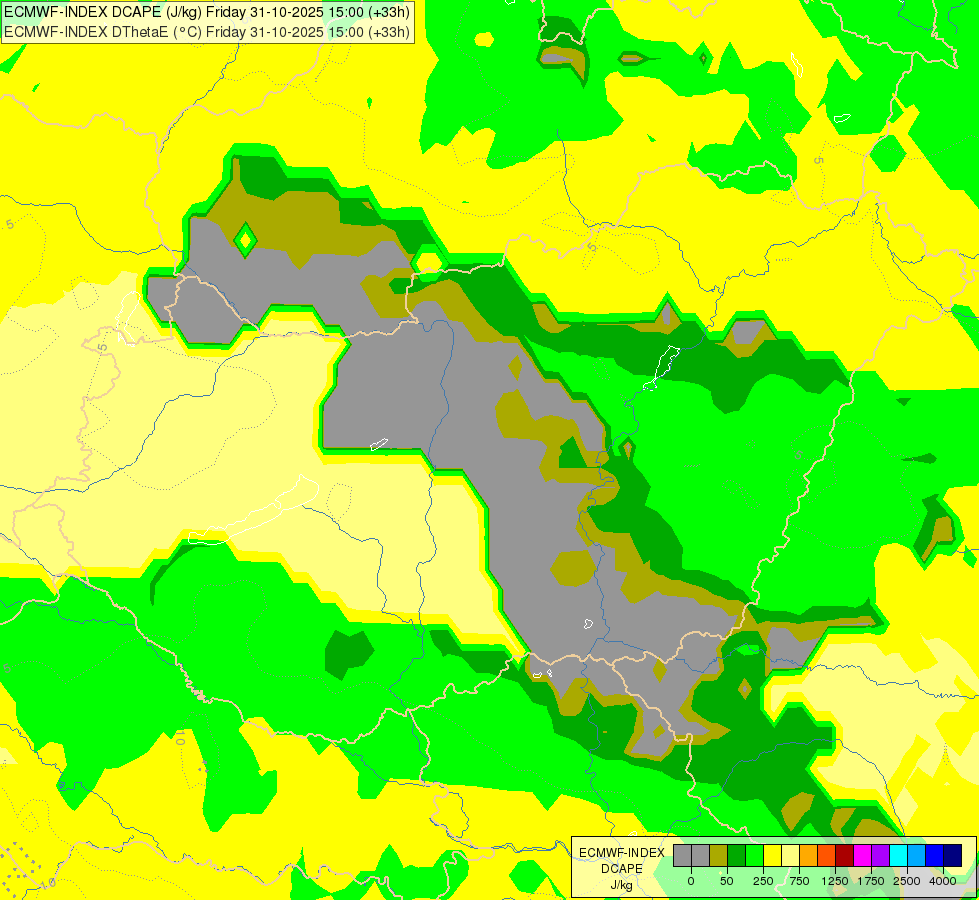The width and height of the screenshot is (979, 900).
Task: Click the legend value 750
Action: click(799, 881)
